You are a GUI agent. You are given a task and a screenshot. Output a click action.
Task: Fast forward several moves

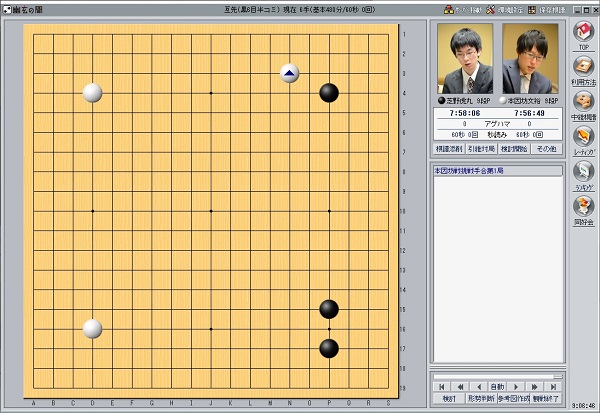[535, 385]
